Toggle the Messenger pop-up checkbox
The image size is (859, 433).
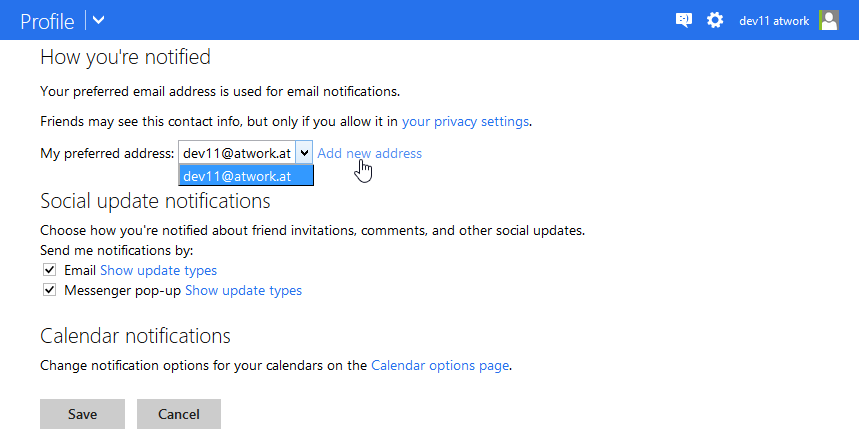point(49,291)
